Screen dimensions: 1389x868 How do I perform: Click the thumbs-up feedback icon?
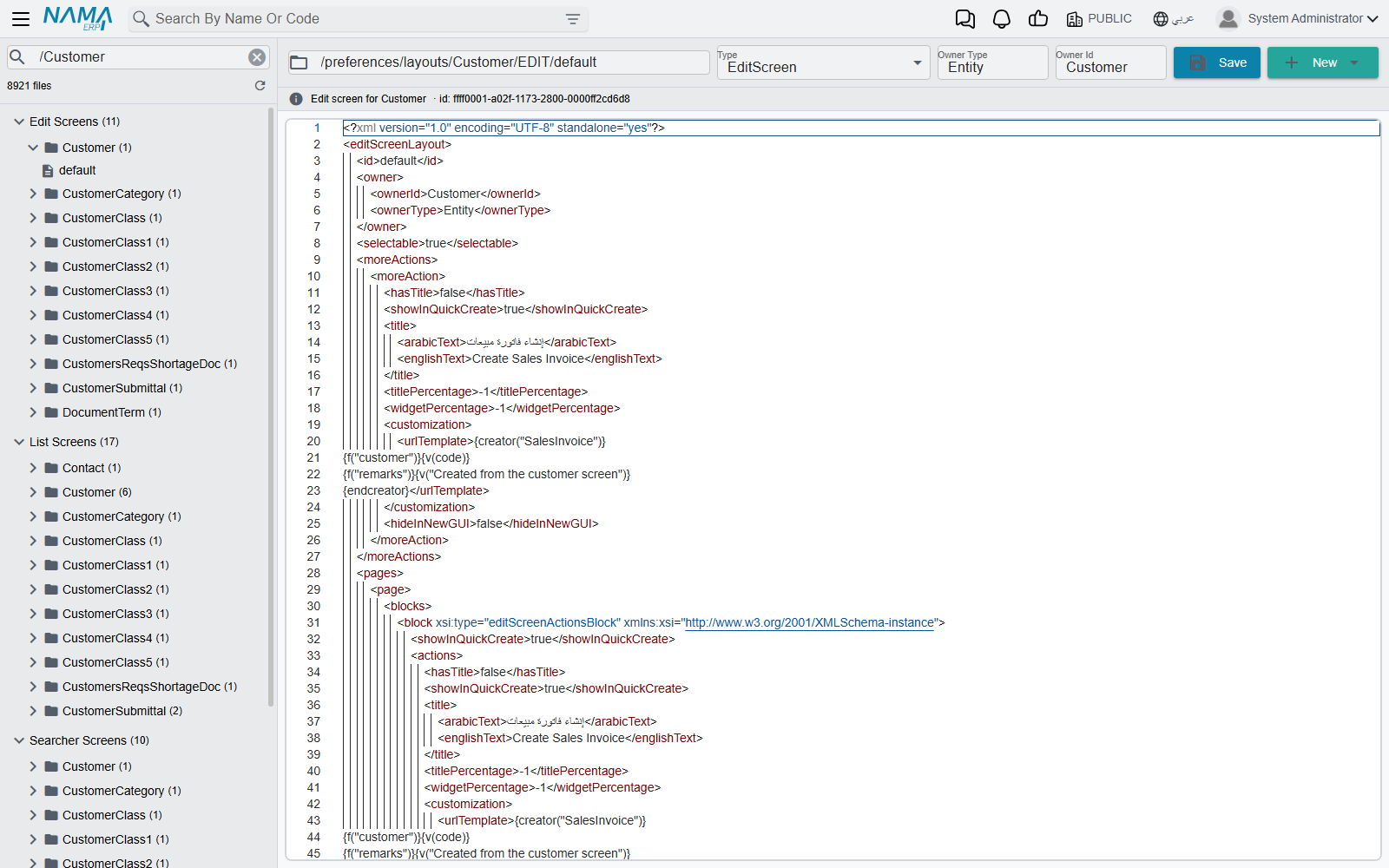click(x=1037, y=19)
